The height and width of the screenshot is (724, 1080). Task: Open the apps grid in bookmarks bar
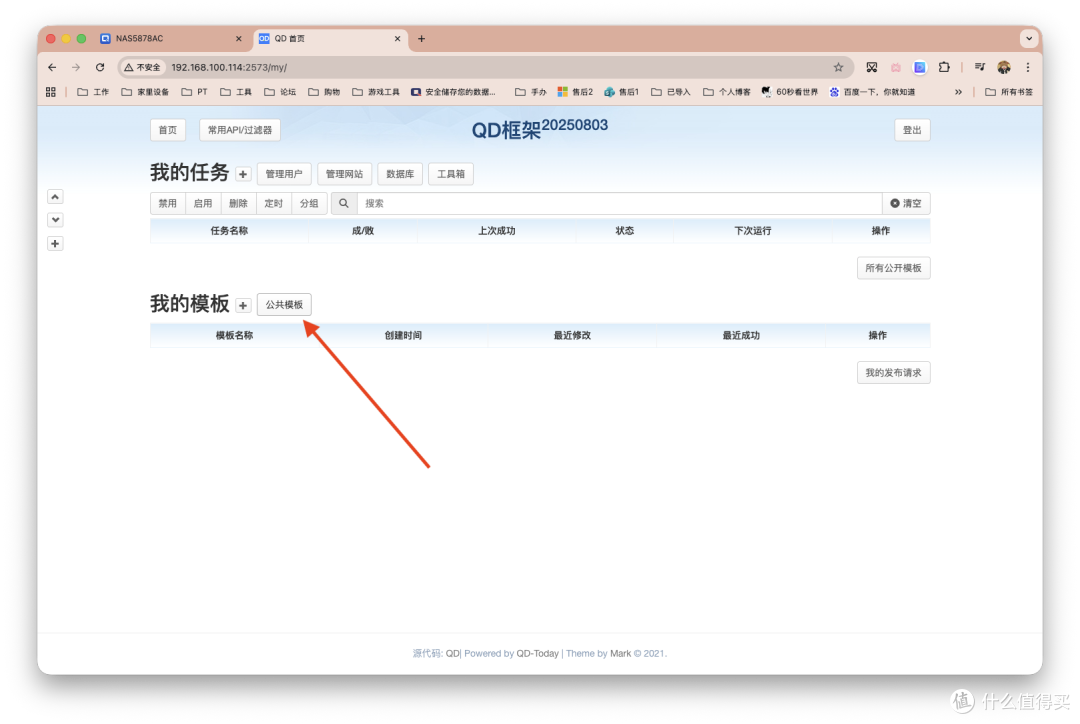click(51, 92)
